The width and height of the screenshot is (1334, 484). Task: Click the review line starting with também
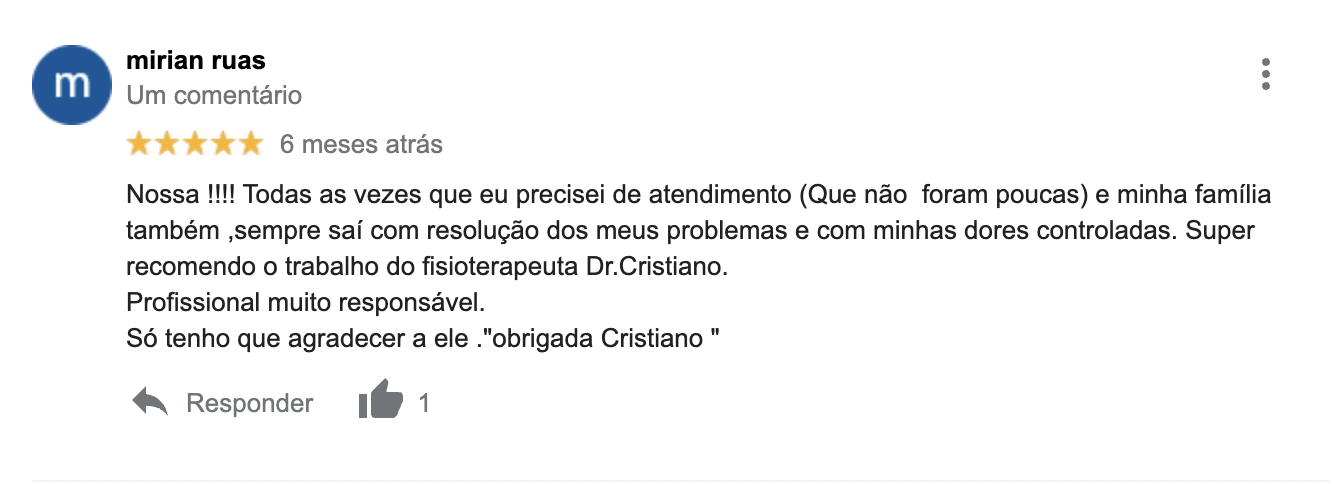(691, 231)
